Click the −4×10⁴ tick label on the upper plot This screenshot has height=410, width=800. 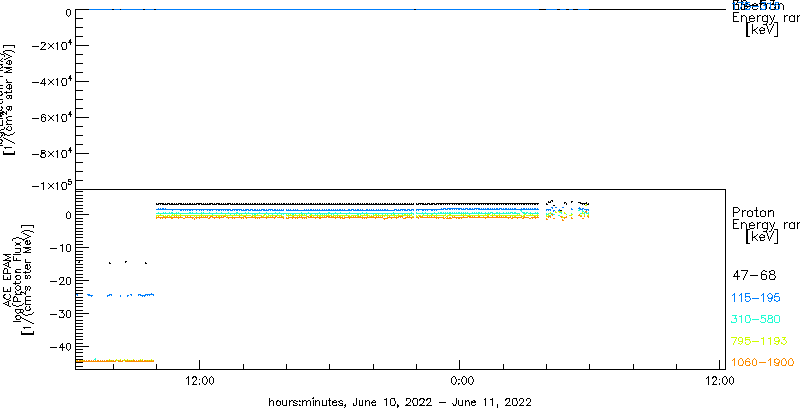tap(51, 82)
